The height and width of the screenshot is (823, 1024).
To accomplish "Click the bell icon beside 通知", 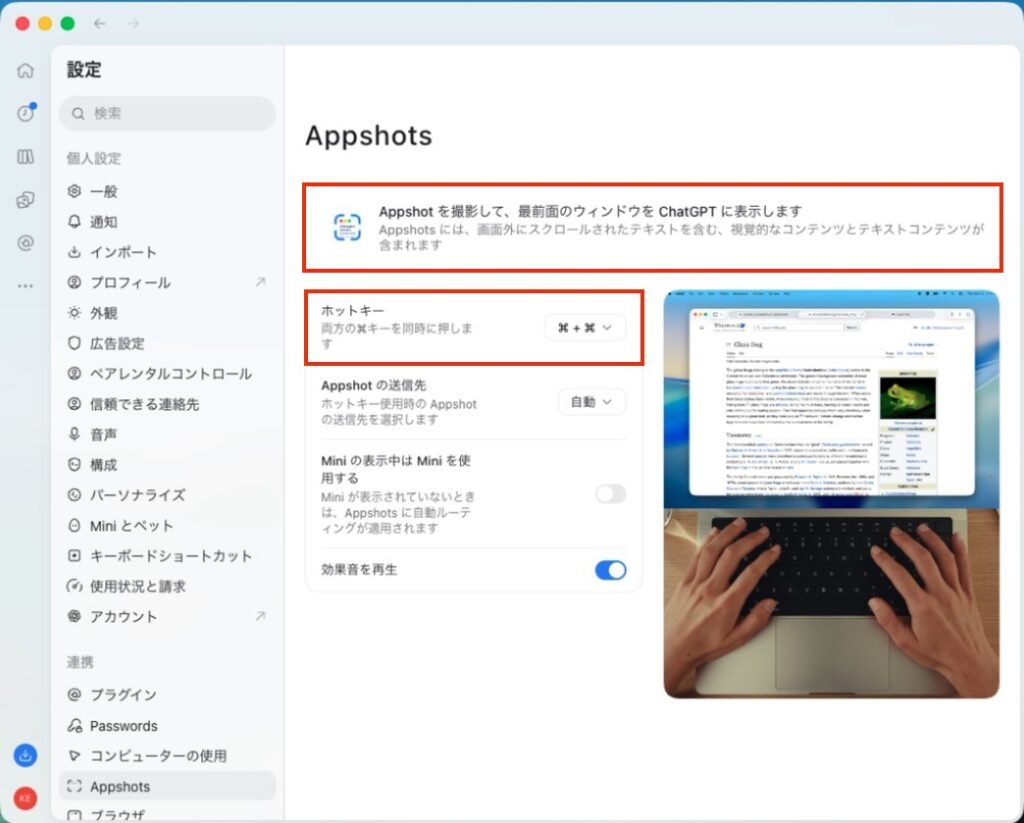I will pyautogui.click(x=74, y=222).
